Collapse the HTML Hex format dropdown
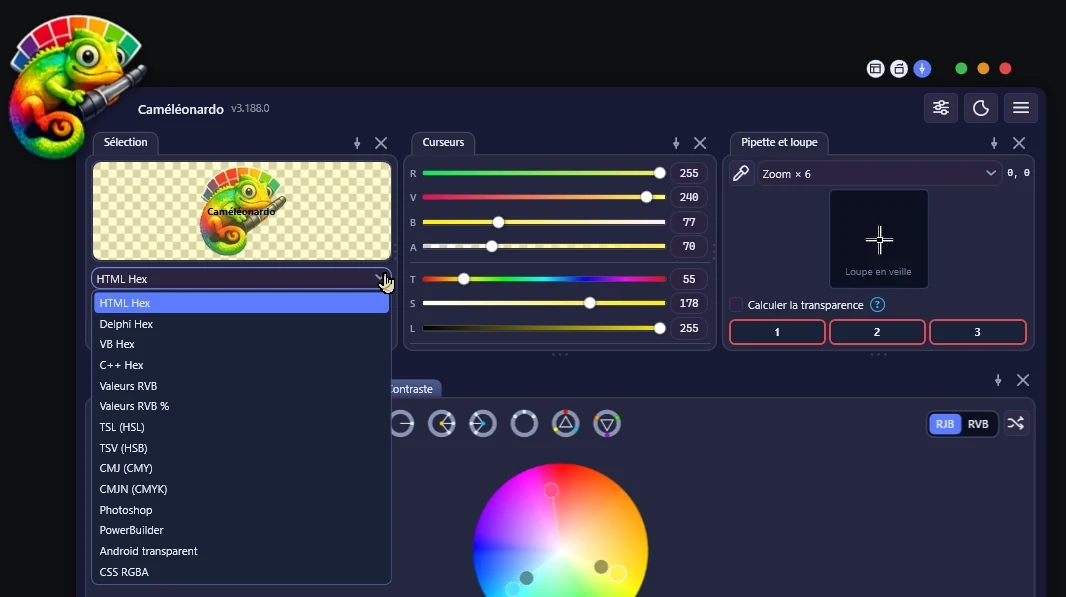This screenshot has width=1066, height=597. (241, 278)
